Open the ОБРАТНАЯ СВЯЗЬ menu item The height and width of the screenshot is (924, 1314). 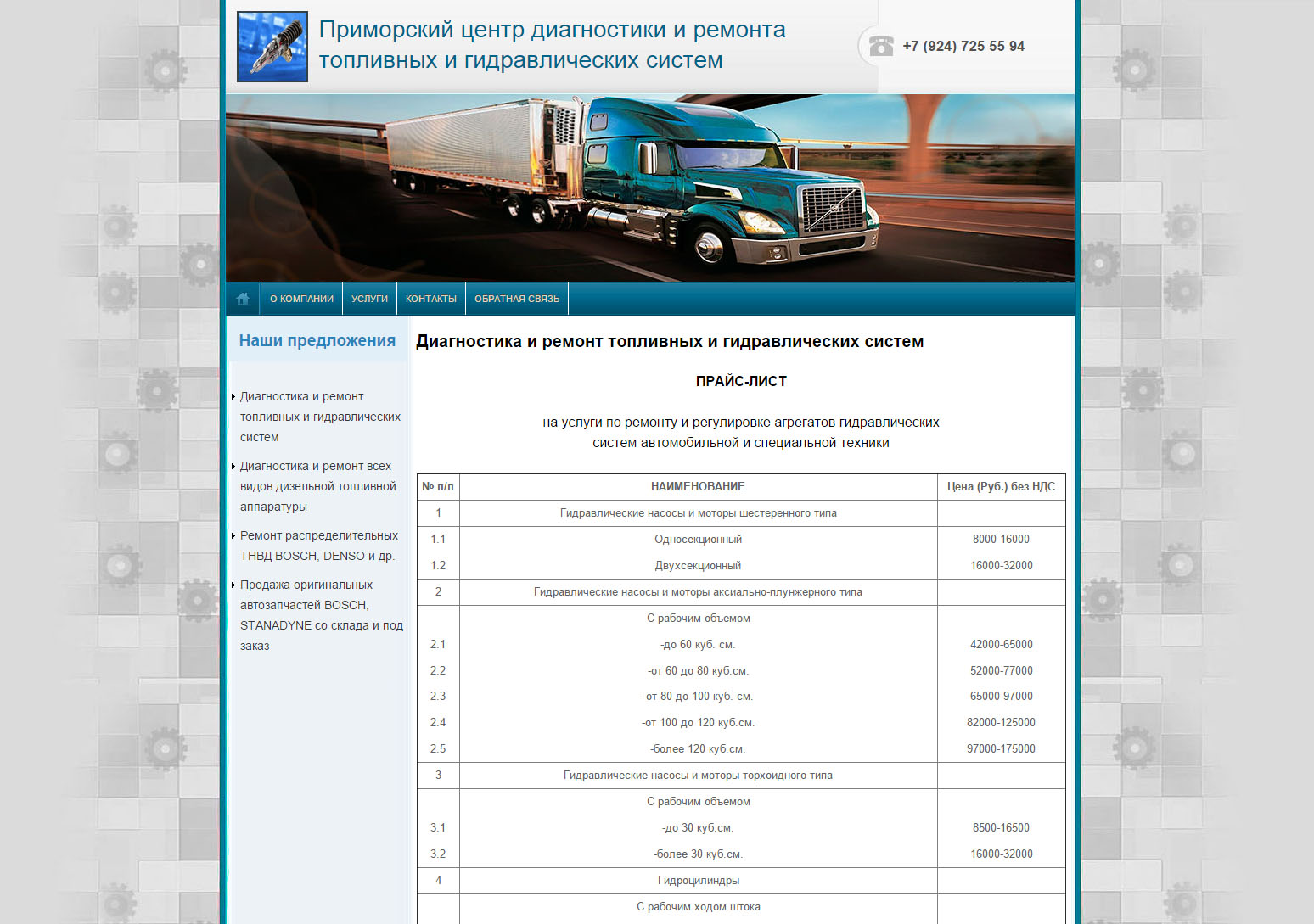coord(517,299)
